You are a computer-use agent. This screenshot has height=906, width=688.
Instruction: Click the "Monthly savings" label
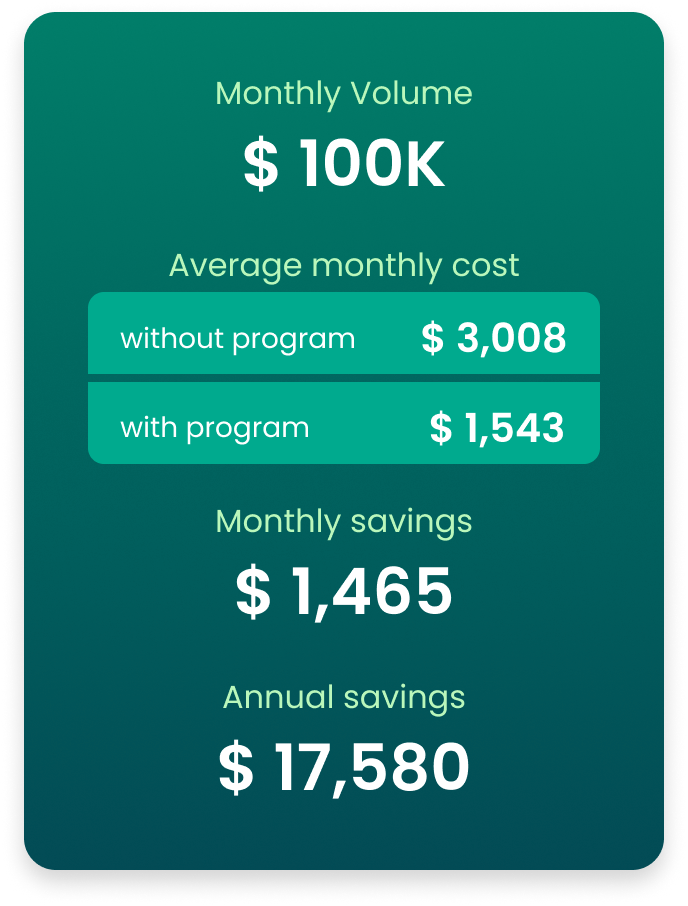tap(344, 521)
